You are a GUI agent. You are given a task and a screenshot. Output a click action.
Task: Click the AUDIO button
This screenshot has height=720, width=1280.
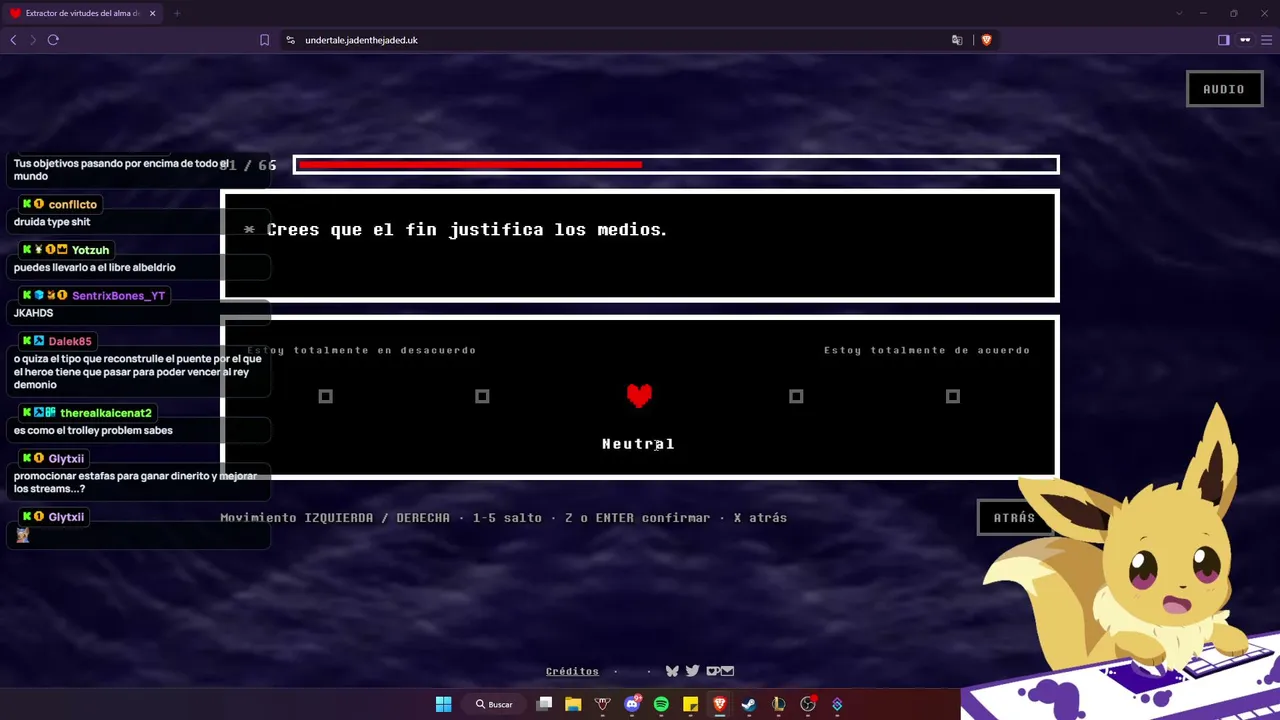click(1224, 89)
